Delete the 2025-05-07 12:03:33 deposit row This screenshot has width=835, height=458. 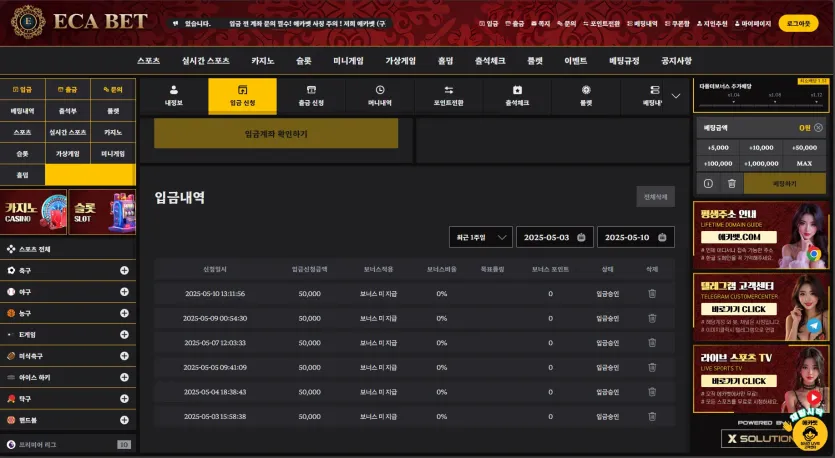click(652, 342)
